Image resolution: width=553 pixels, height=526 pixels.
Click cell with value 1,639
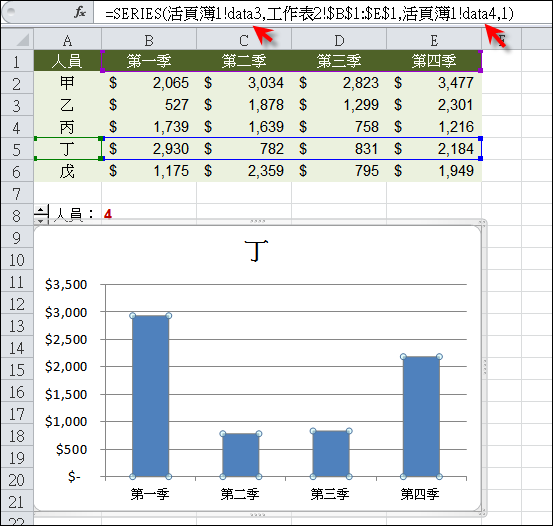tap(244, 127)
